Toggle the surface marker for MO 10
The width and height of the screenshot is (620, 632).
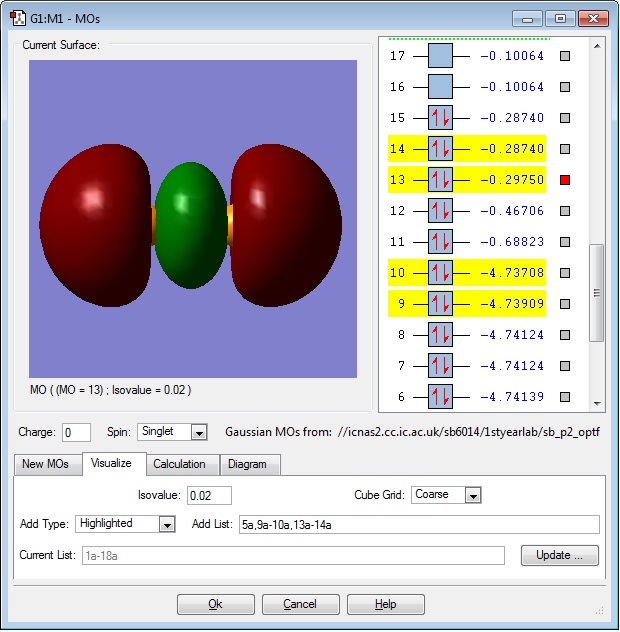point(565,273)
